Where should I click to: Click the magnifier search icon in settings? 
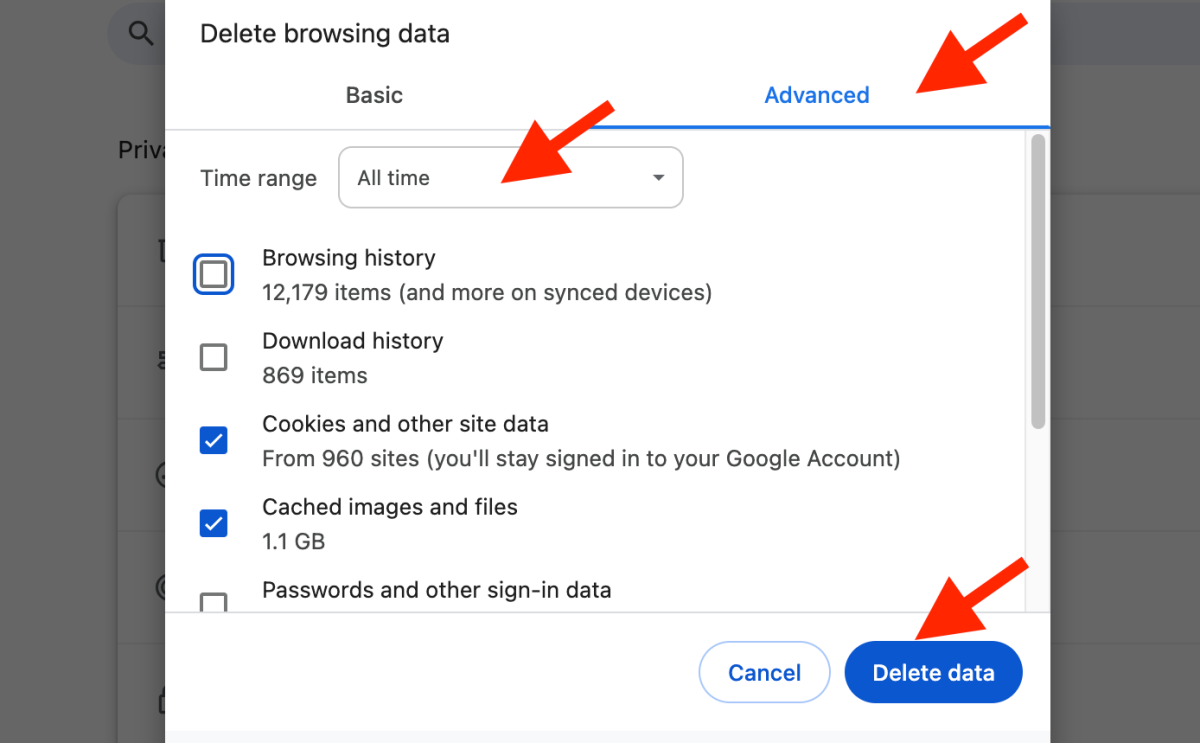point(141,33)
